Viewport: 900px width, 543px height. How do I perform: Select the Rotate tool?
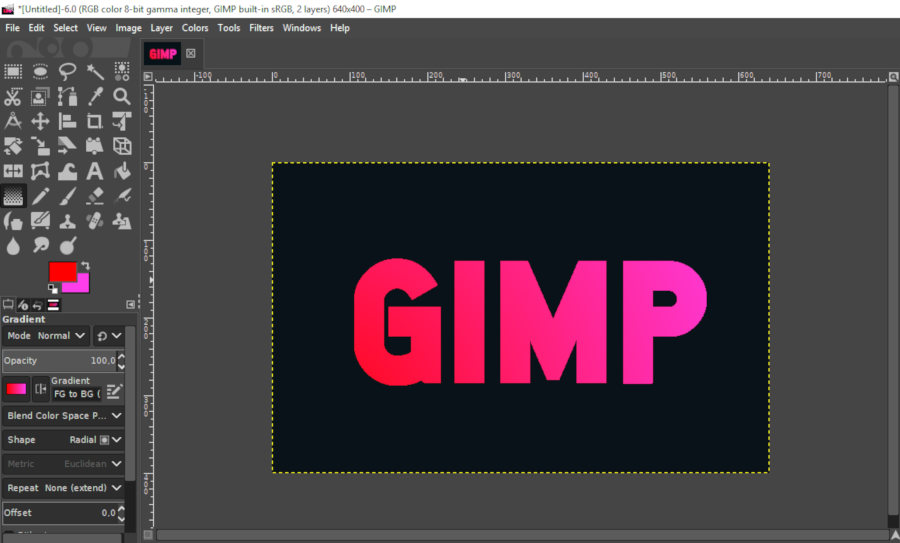click(13, 146)
